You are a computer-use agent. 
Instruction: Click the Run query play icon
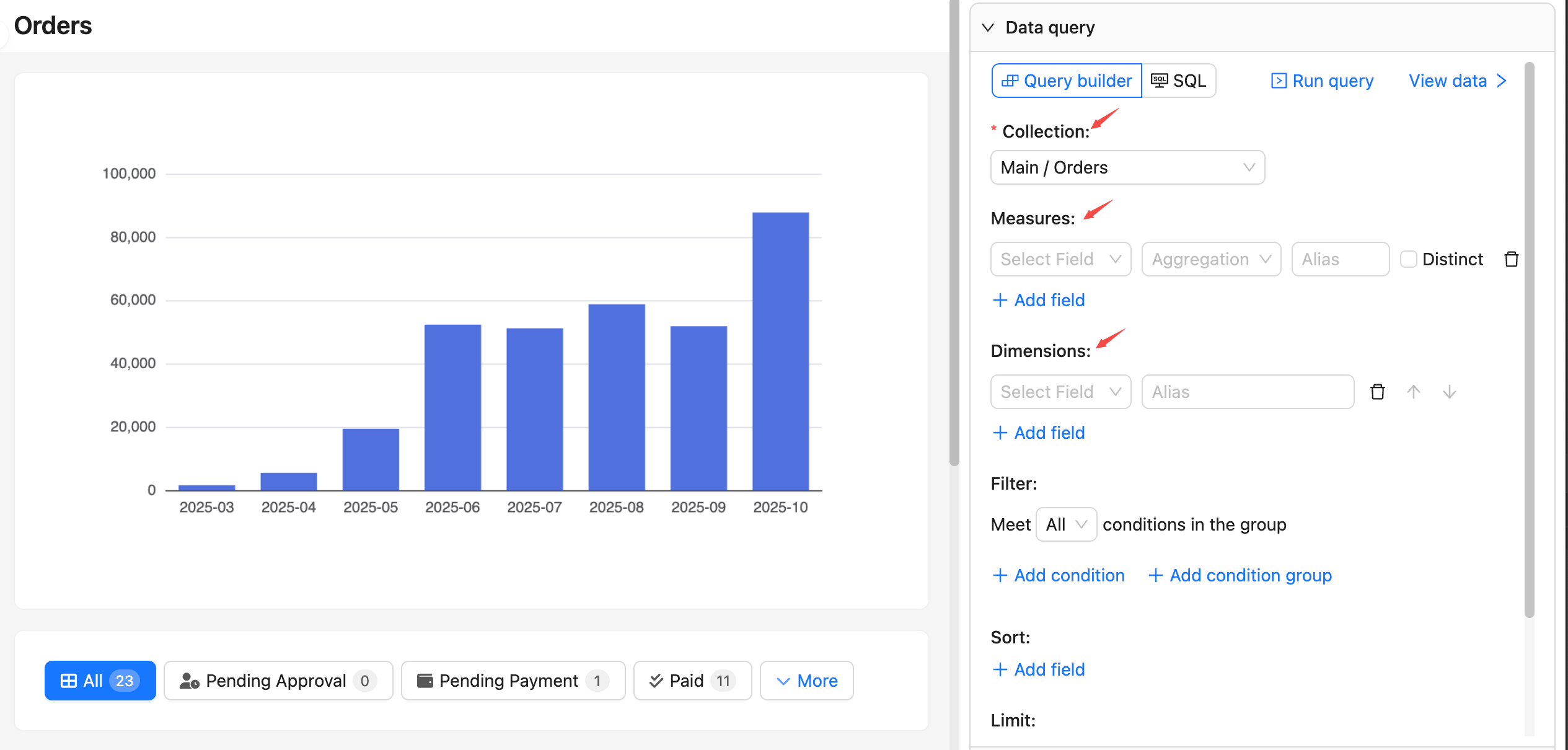1278,81
